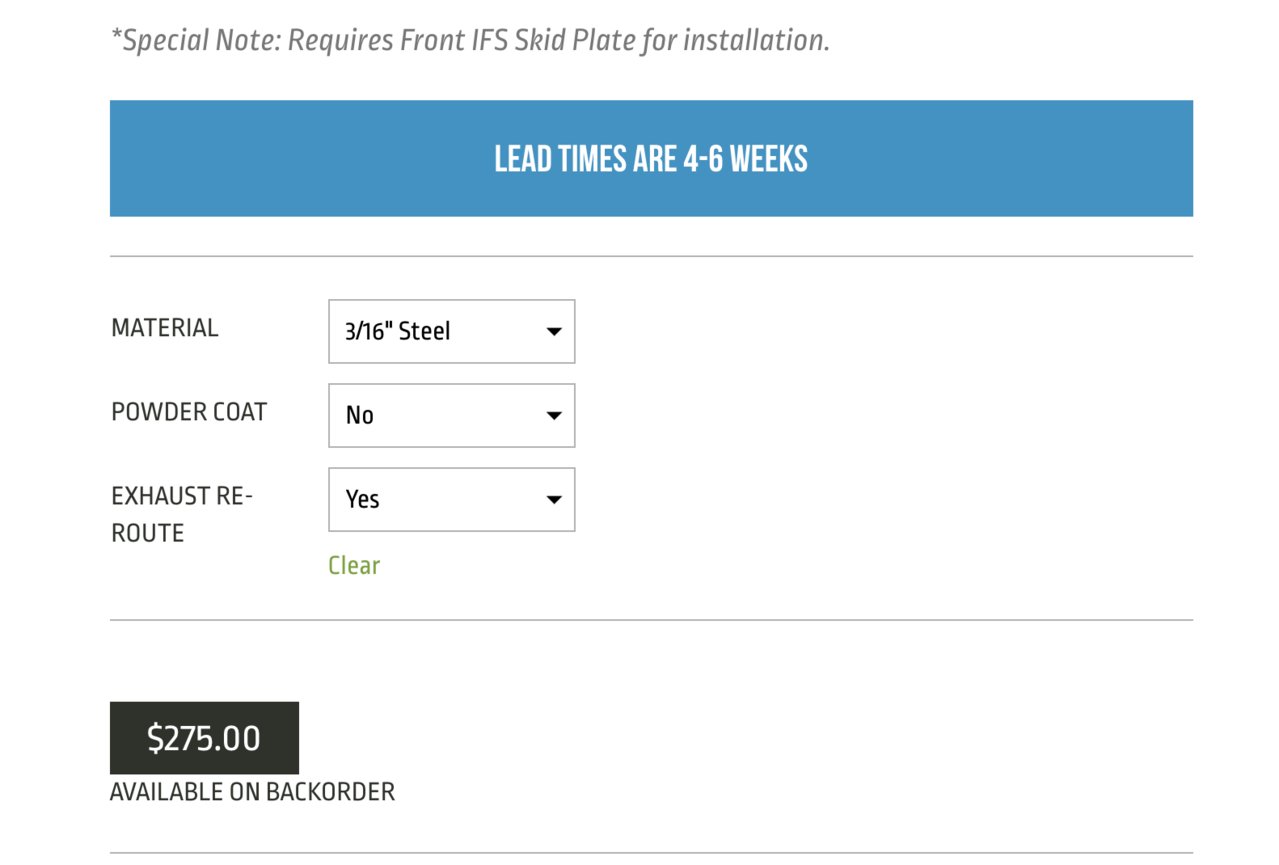Screen dimensions: 1279x865
Task: Click the POWDER COAT field label
Action: click(189, 412)
